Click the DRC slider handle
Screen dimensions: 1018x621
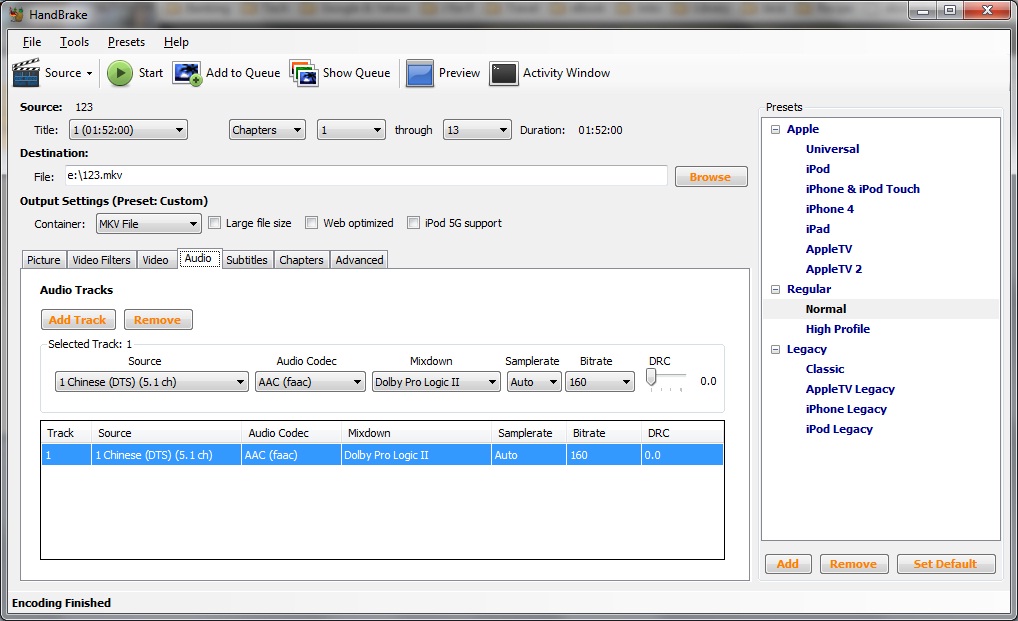652,377
